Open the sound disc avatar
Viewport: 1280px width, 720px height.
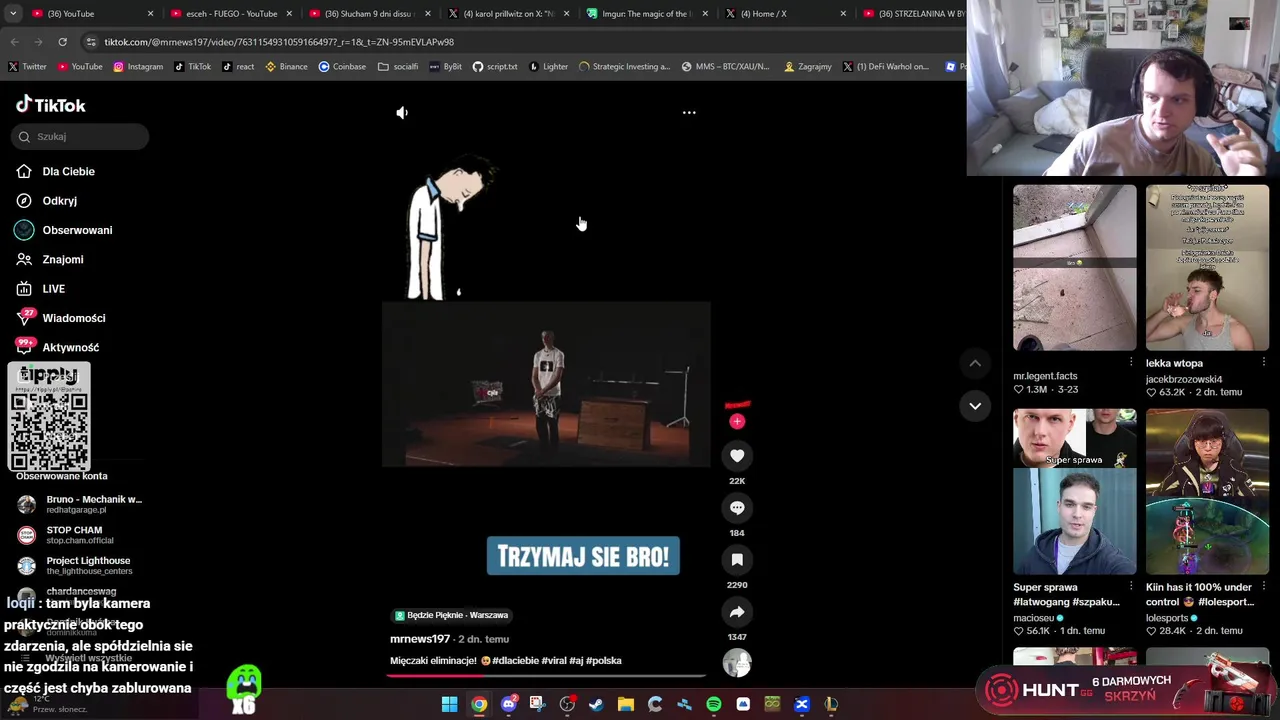pos(737,663)
